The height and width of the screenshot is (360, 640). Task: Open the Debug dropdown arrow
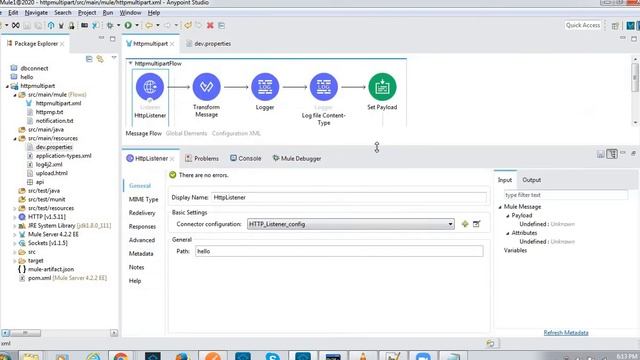tap(118, 25)
